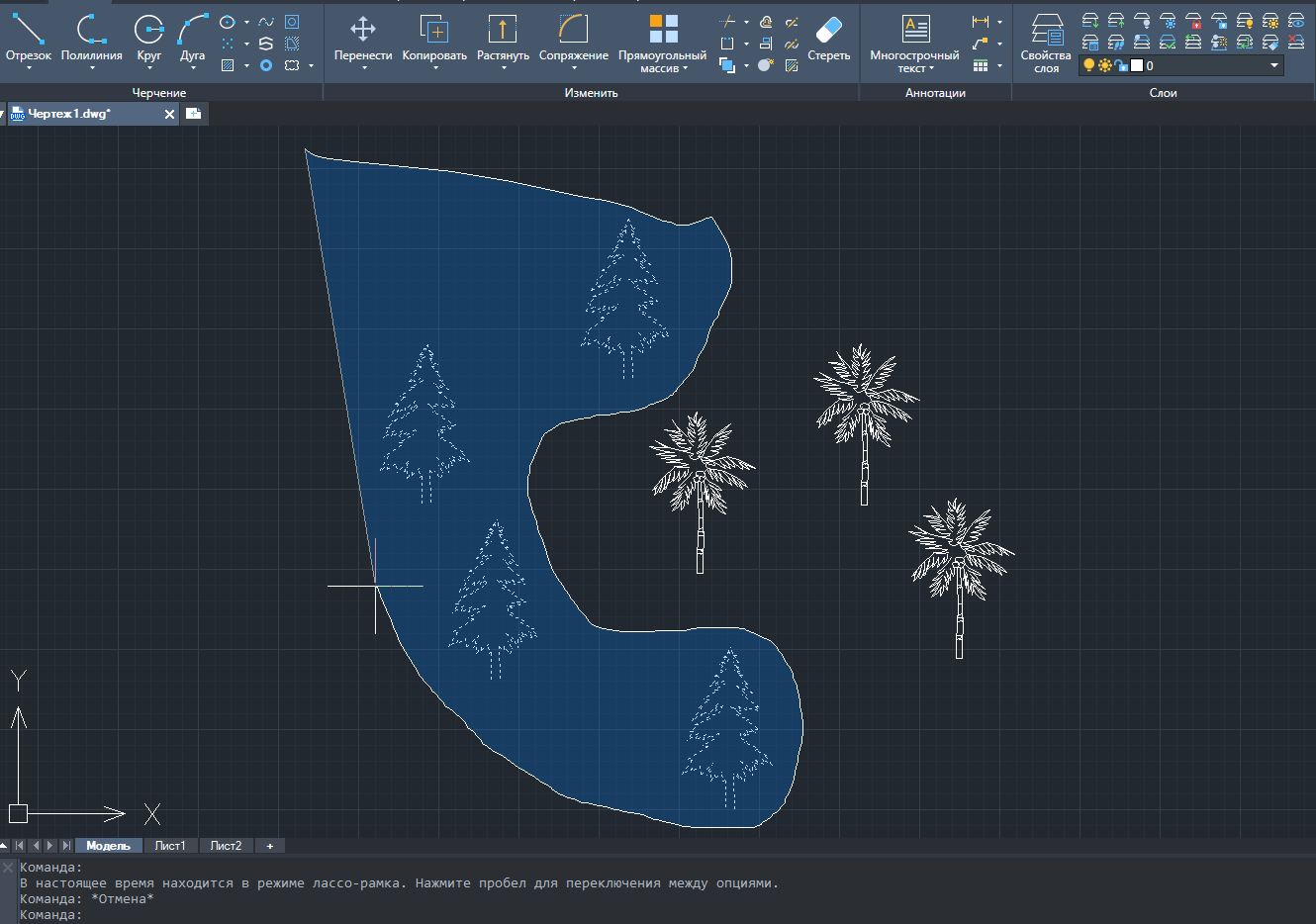Open the layer list dropdown
Screen dimensions: 1316x924
(1274, 65)
